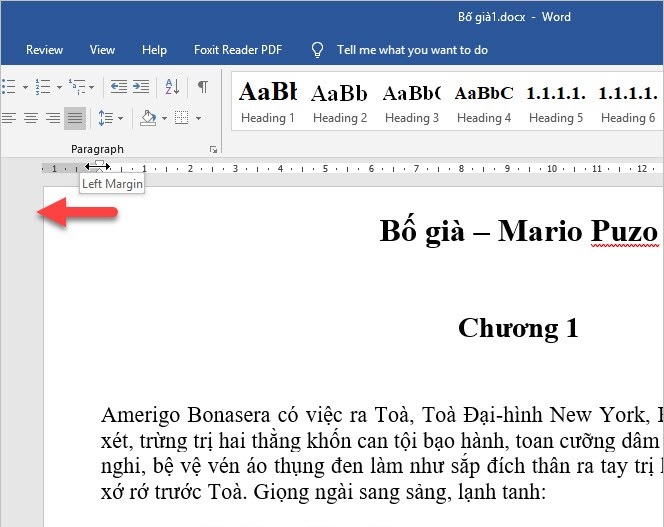Click the 'Chương 1' heading text

(x=518, y=328)
